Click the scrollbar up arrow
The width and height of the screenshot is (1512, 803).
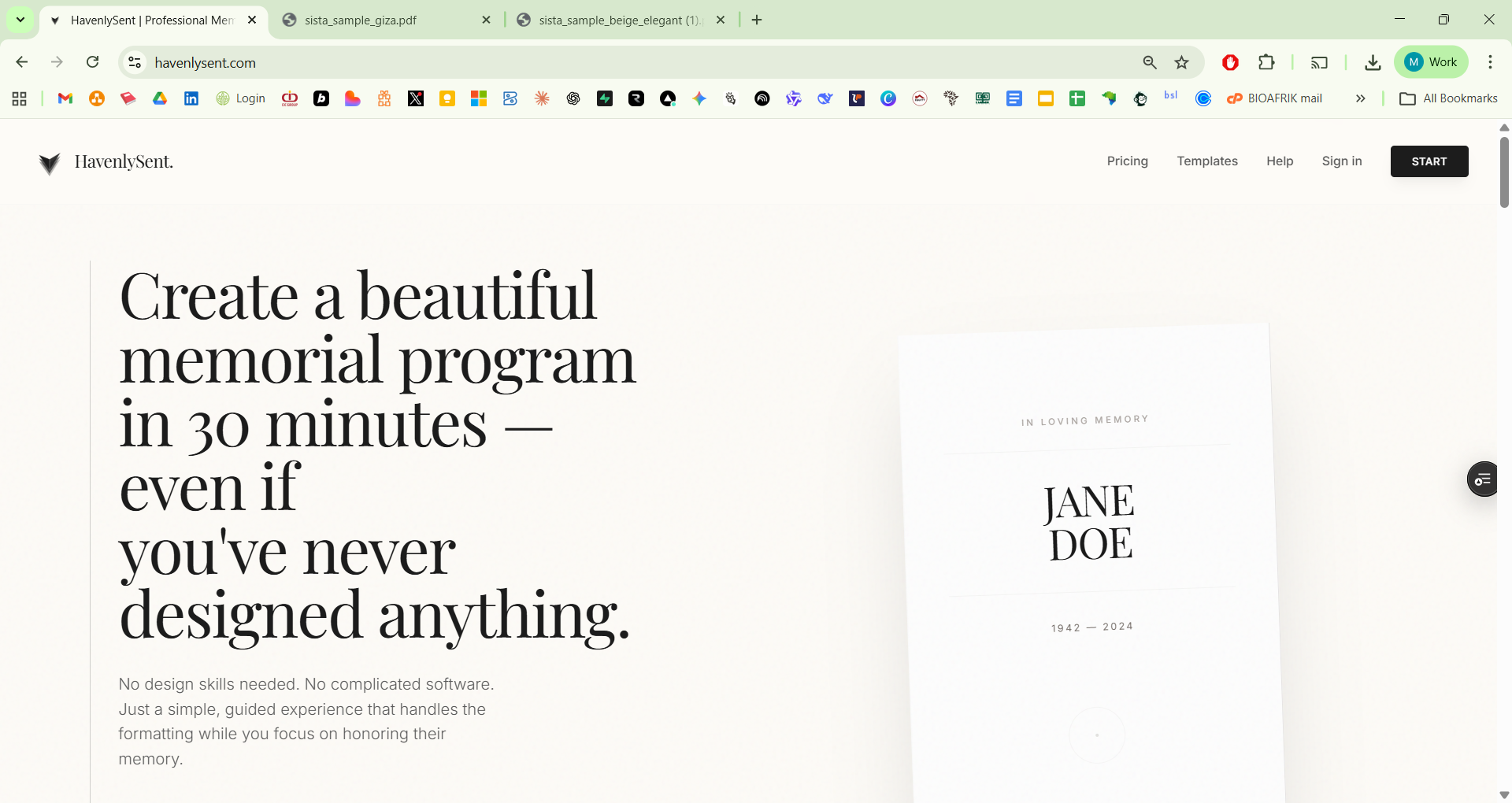click(1504, 128)
